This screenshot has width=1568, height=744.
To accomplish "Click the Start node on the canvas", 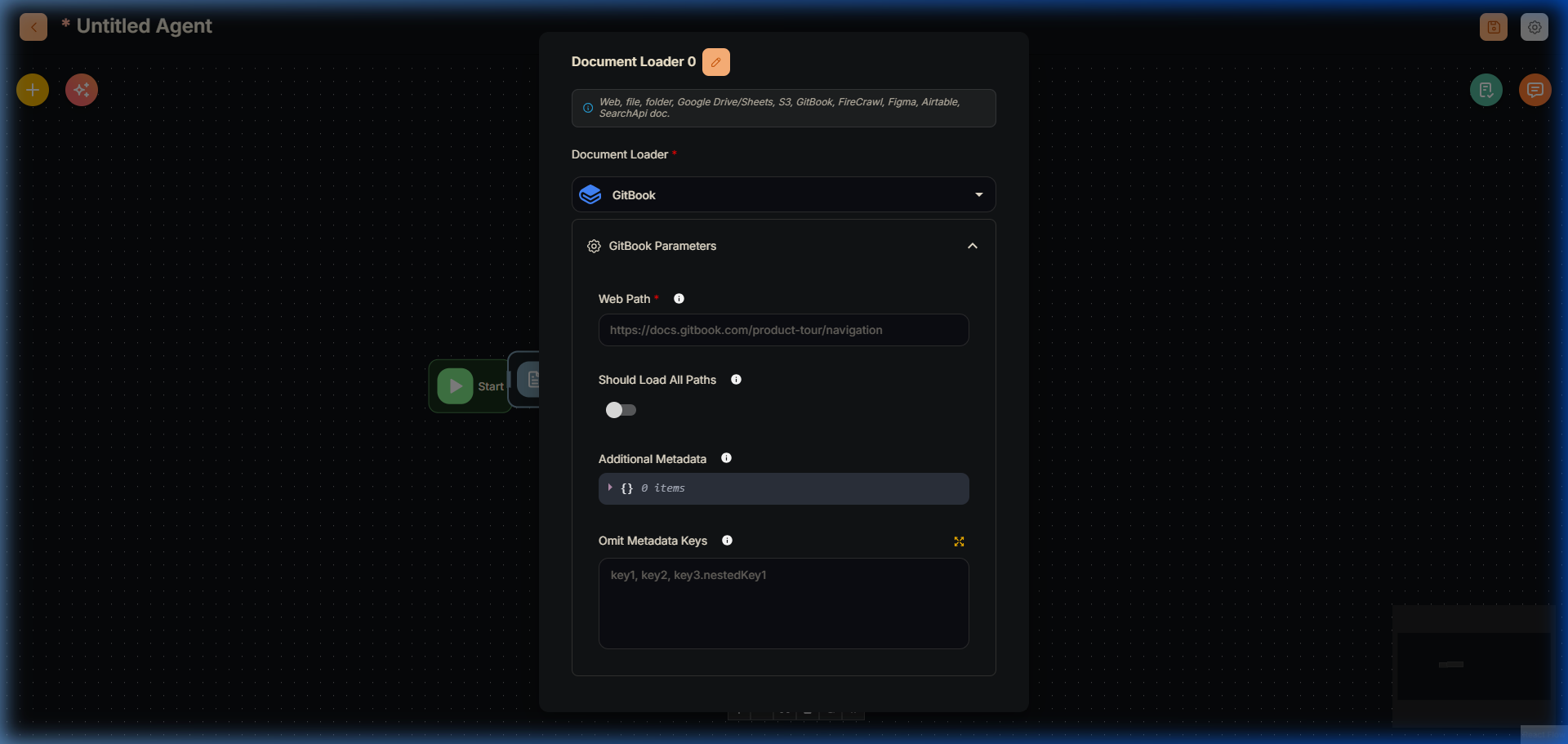I will coord(470,385).
